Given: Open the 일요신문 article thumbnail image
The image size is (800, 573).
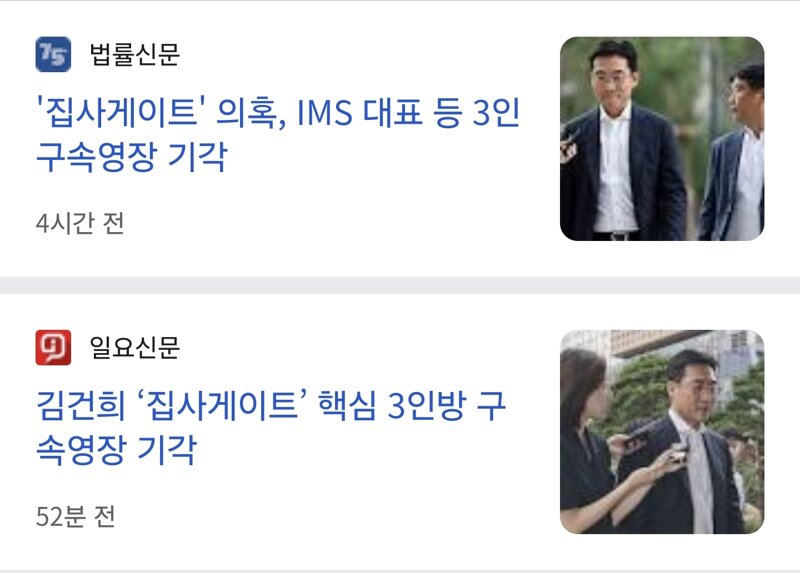Looking at the screenshot, I should coord(662,432).
